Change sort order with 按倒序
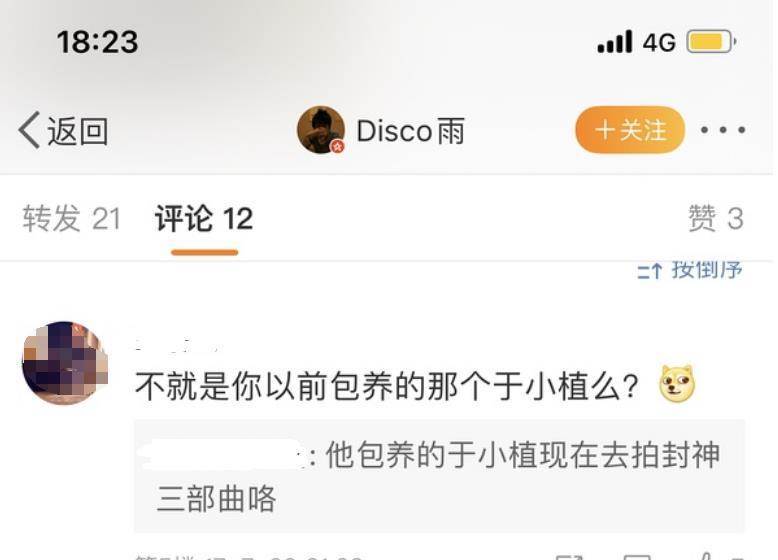This screenshot has height=560, width=778. click(x=707, y=270)
